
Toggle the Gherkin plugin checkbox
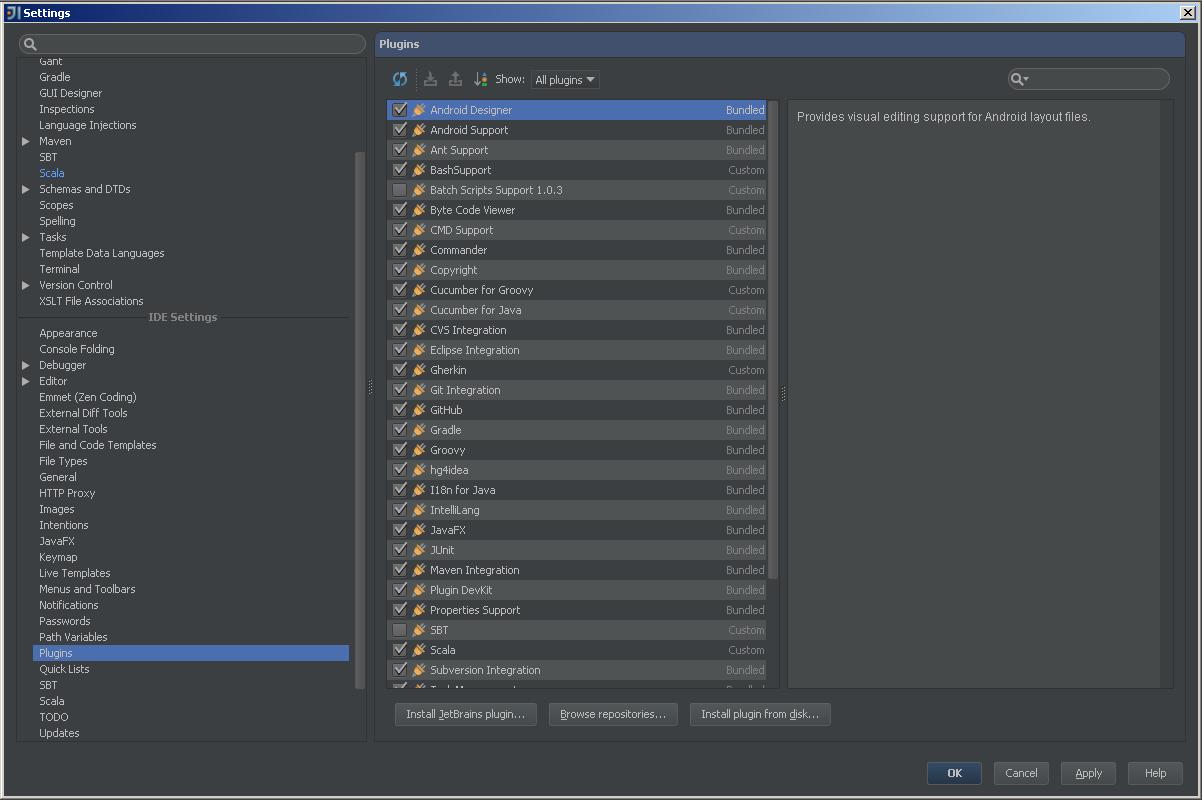coord(400,370)
